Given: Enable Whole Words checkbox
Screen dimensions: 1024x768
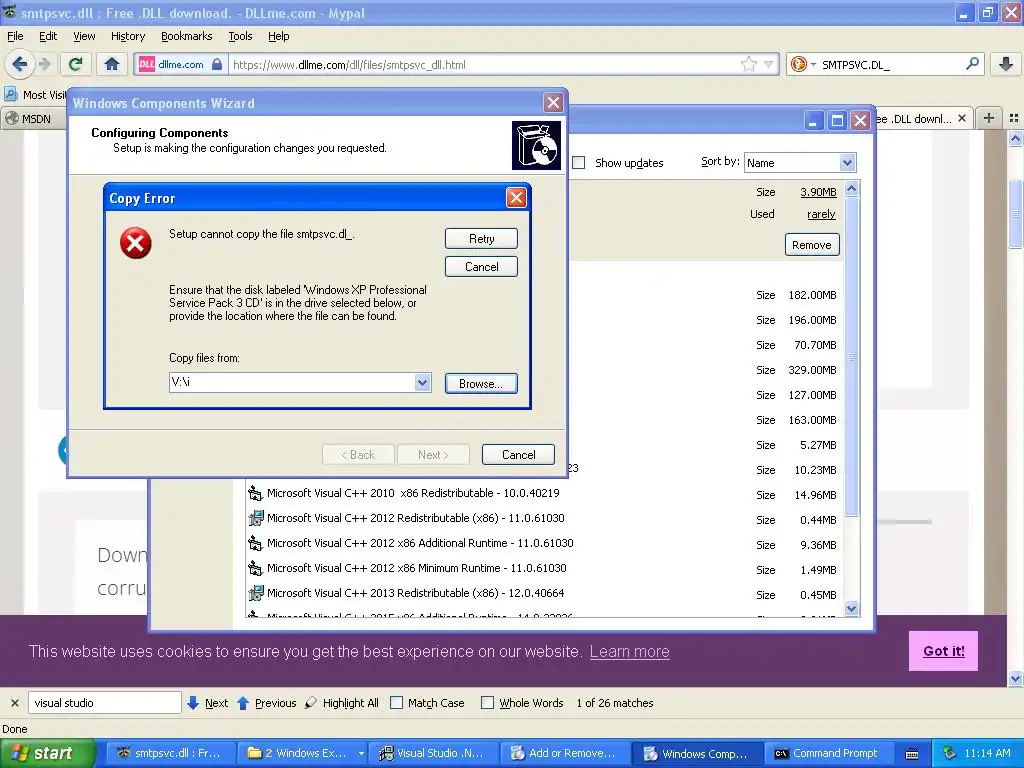Looking at the screenshot, I should pos(487,703).
